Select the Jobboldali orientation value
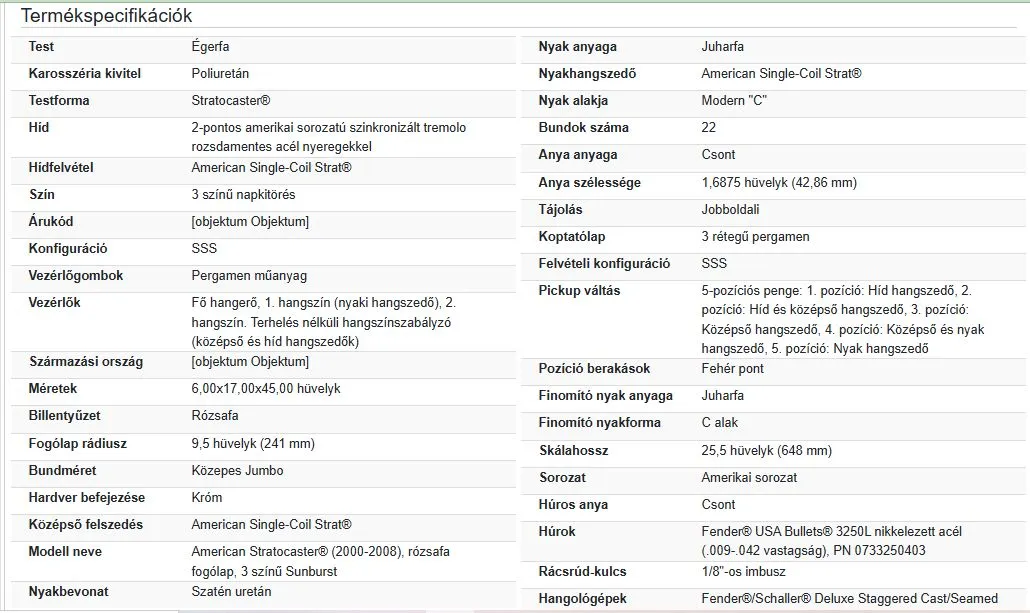 730,210
